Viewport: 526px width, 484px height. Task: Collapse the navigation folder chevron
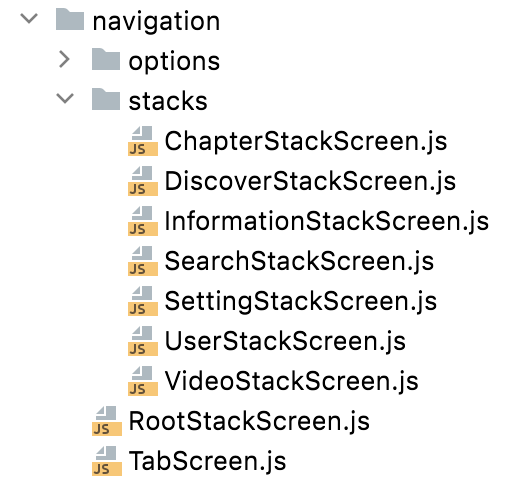[29, 18]
